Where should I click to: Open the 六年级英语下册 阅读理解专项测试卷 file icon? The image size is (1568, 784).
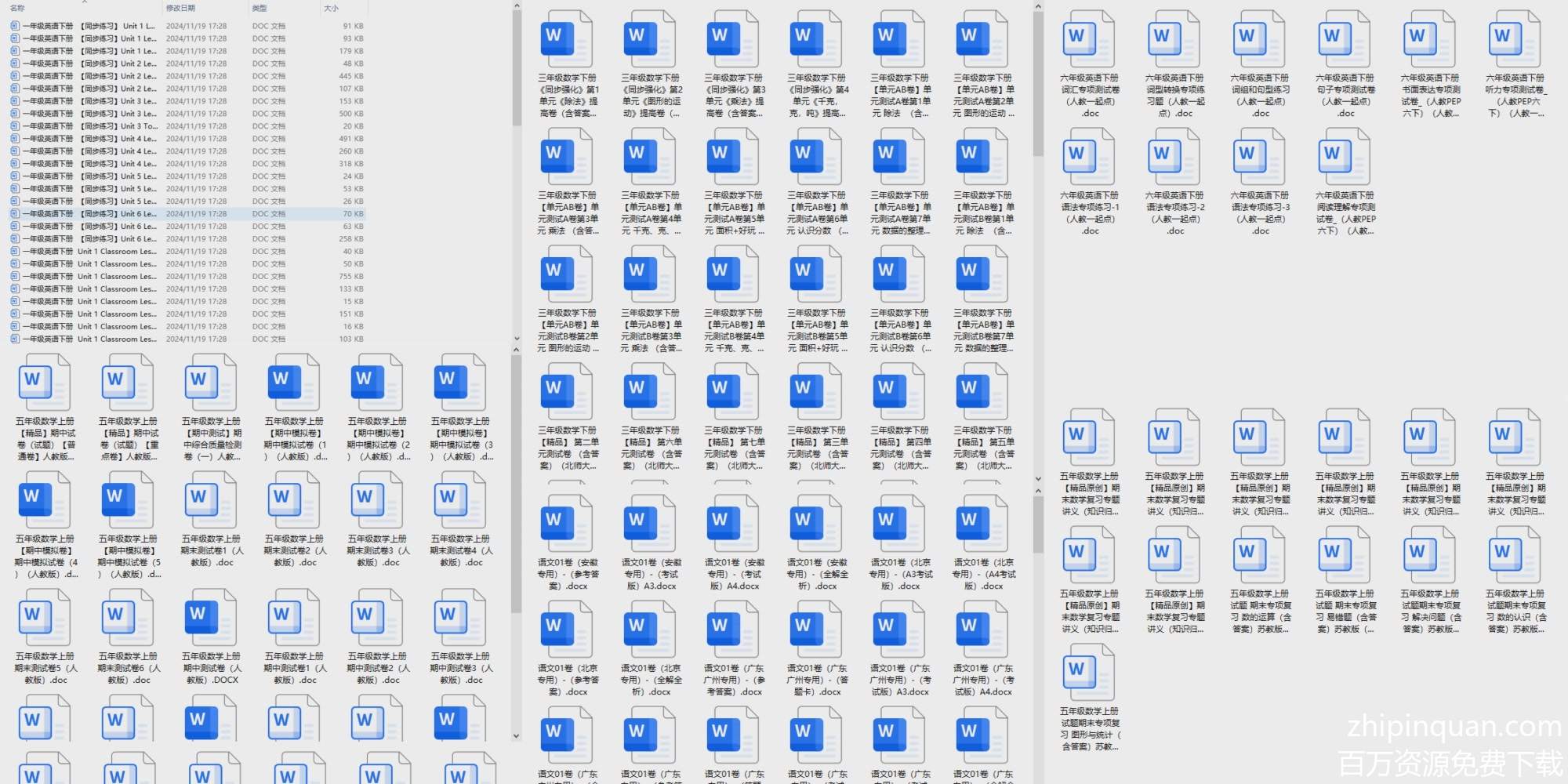click(1345, 157)
